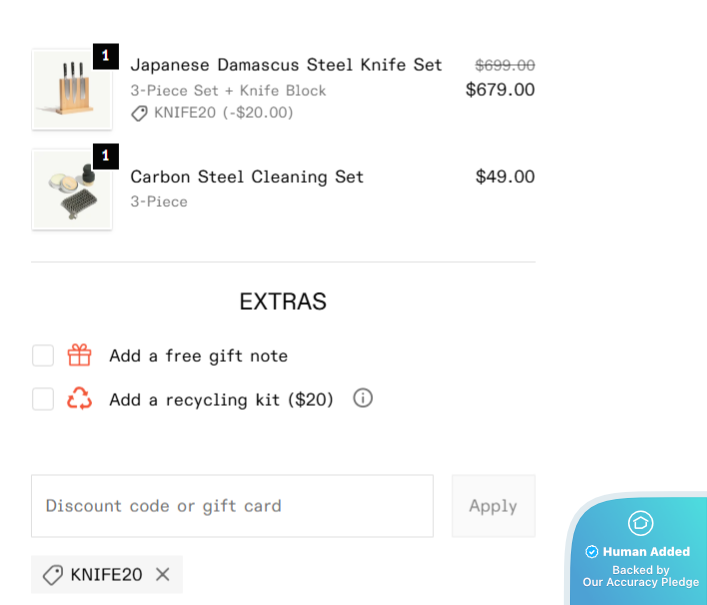Remove the applied KNIFE20 discount code
This screenshot has height=605, width=707.
pyautogui.click(x=163, y=574)
